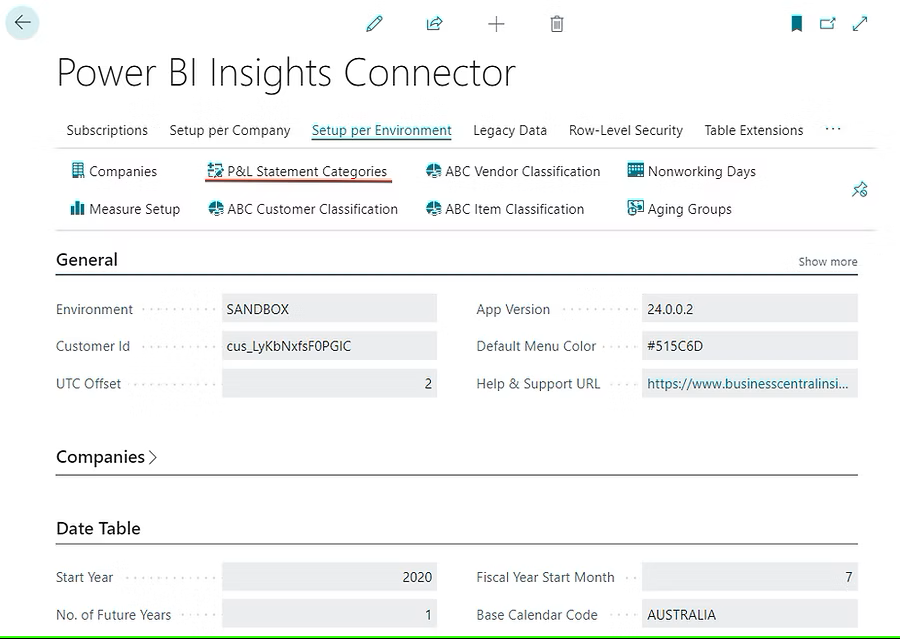Viewport: 900px width, 639px height.
Task: Switch to the Row-Level Security tab
Action: (x=625, y=130)
